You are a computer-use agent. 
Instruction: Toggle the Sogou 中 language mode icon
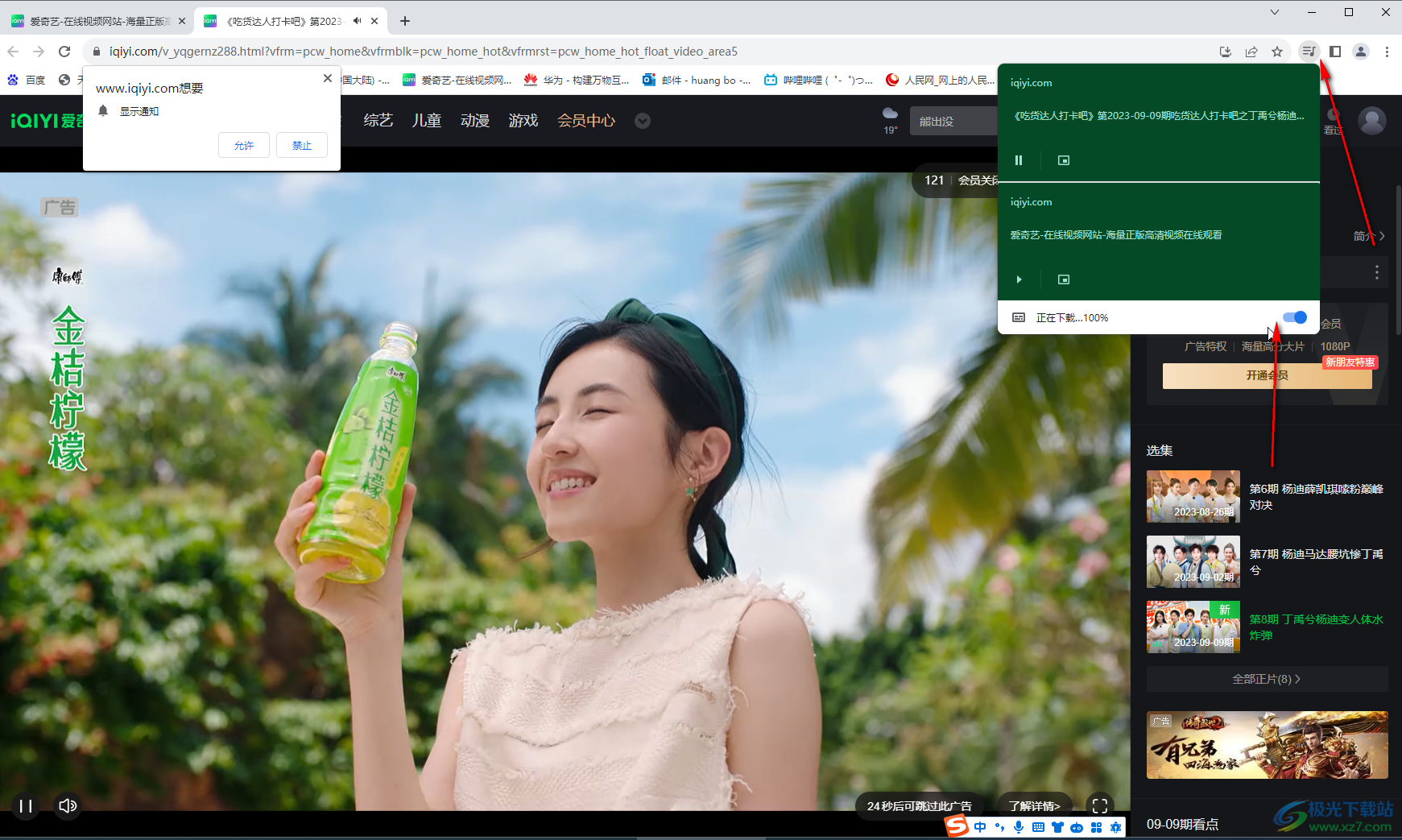pyautogui.click(x=980, y=827)
